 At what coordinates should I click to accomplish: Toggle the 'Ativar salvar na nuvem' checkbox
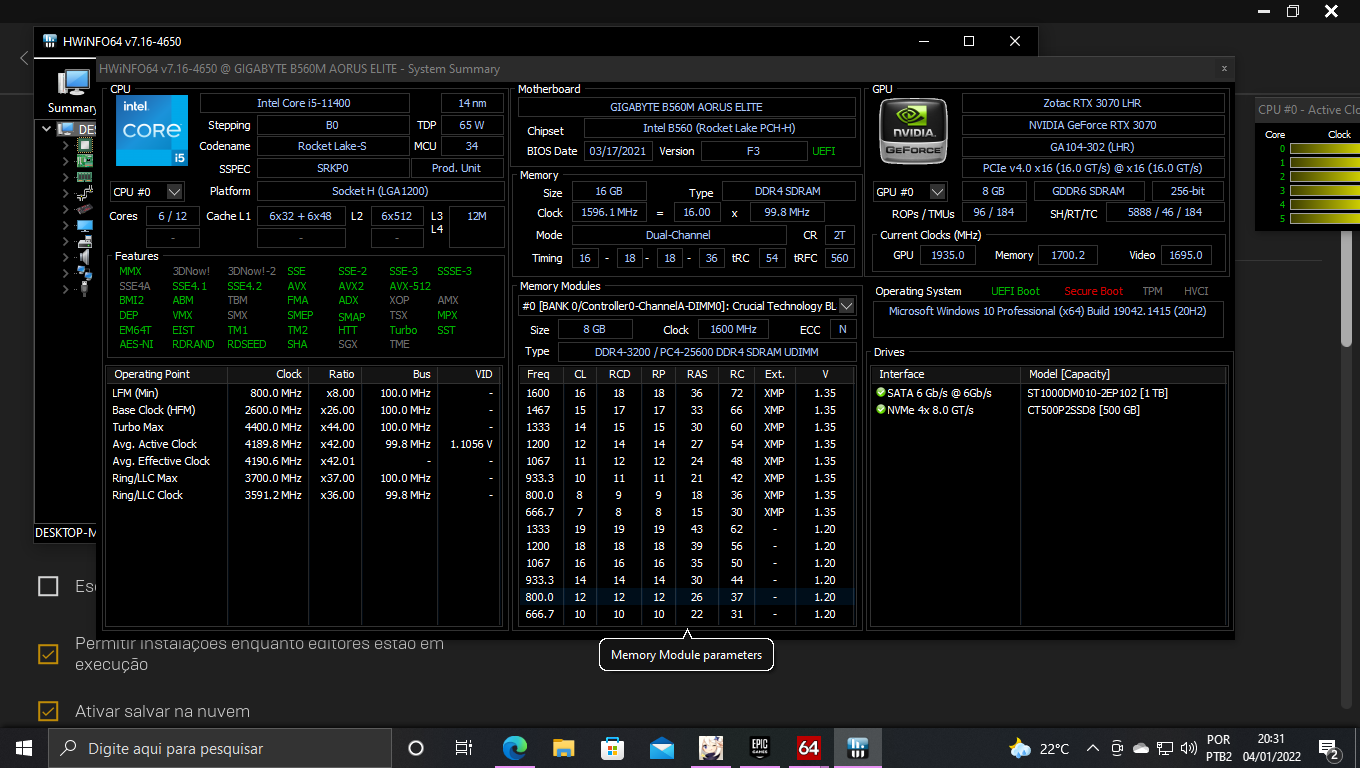[x=48, y=711]
